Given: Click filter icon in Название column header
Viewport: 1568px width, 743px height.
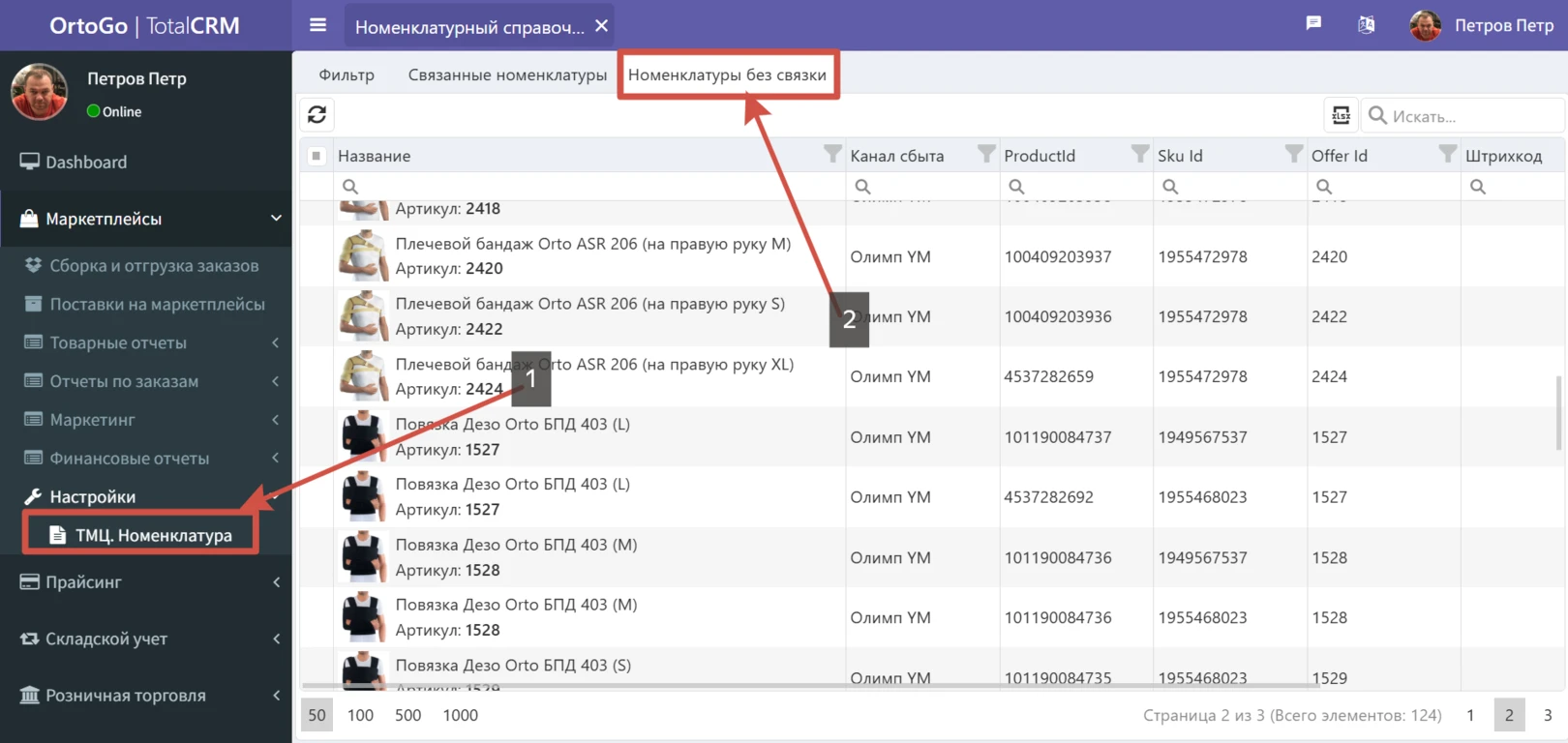Looking at the screenshot, I should click(x=831, y=155).
